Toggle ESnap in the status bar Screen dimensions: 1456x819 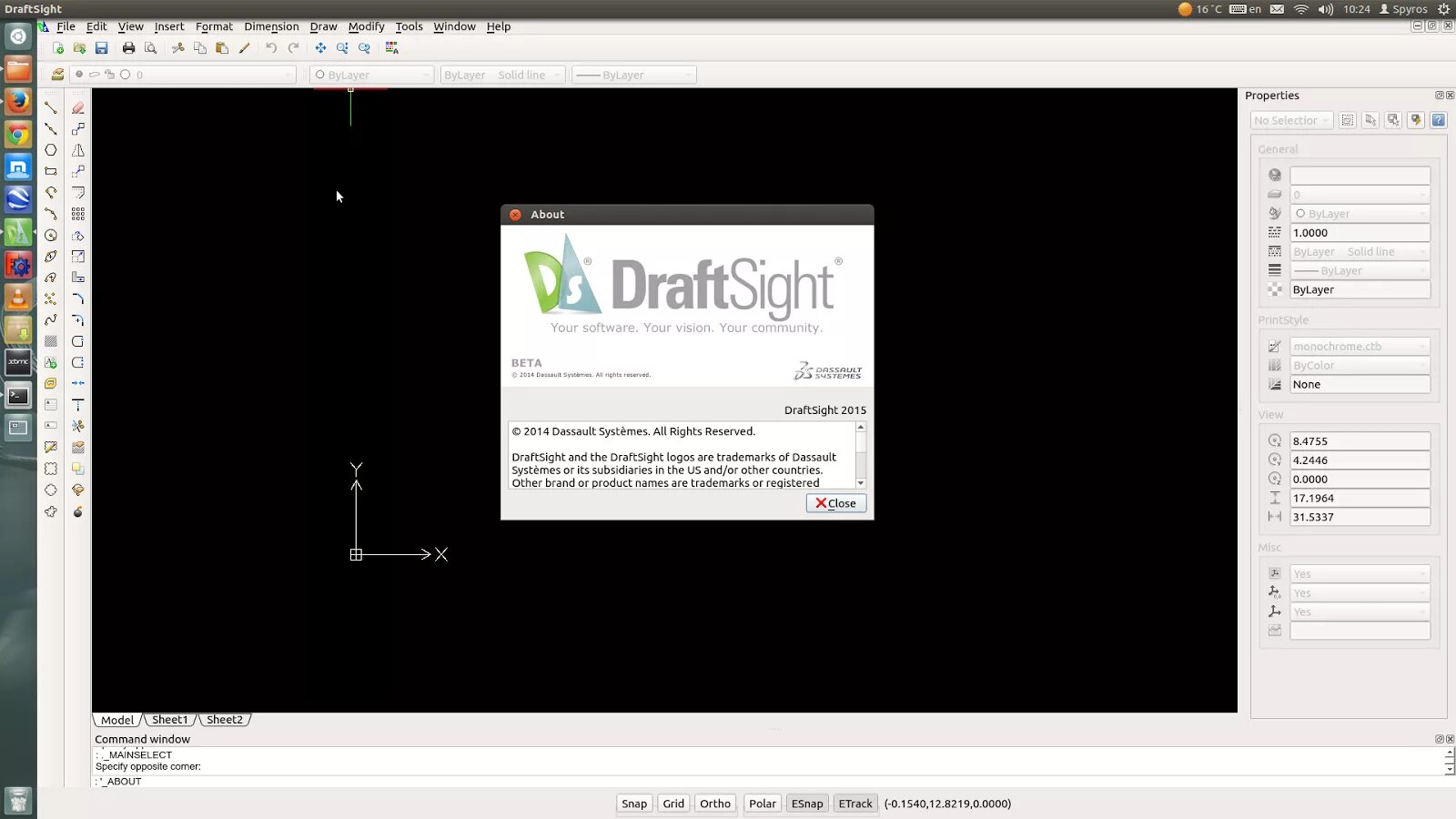(807, 804)
